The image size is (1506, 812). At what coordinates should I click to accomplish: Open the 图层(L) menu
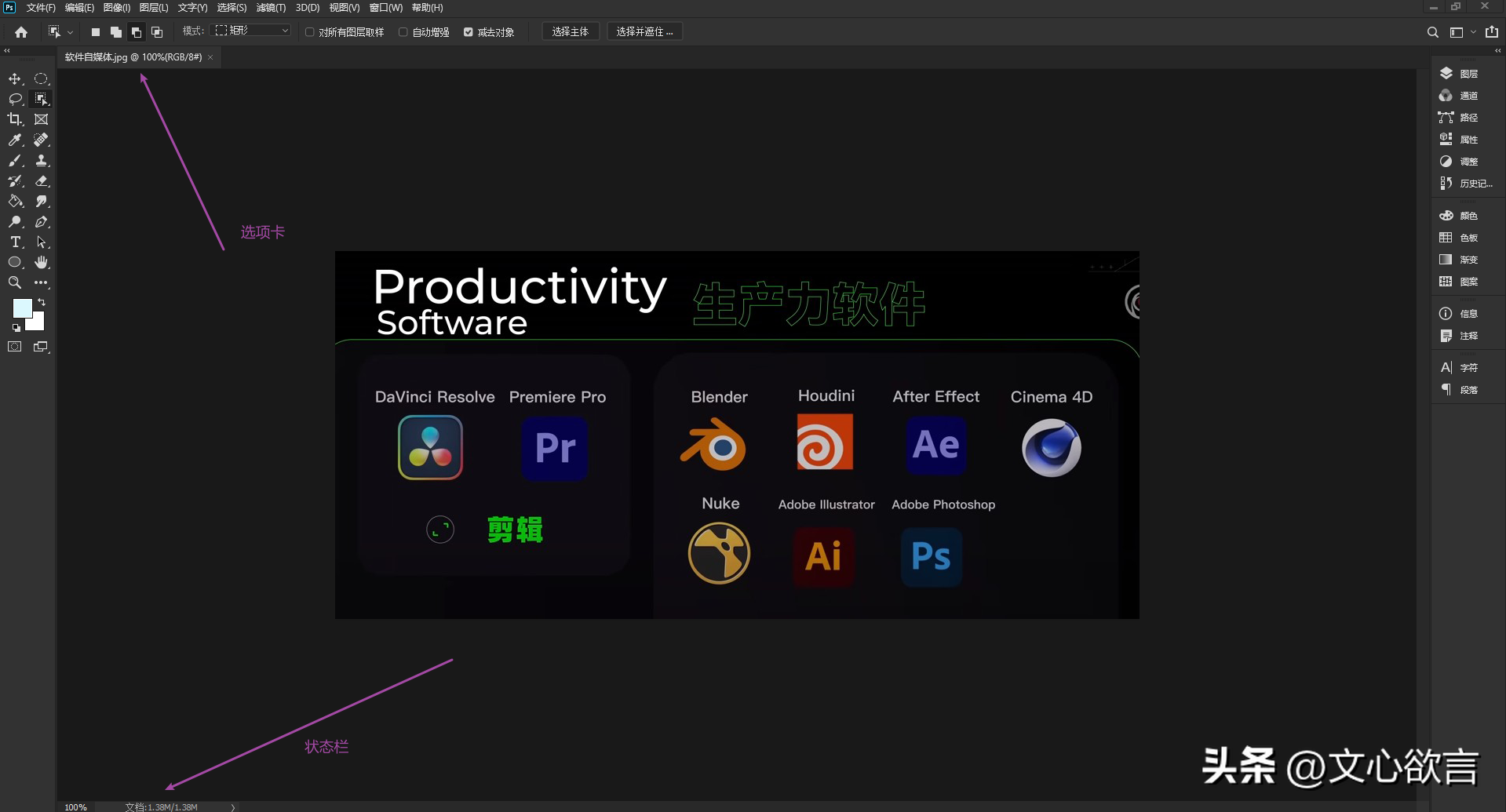click(154, 8)
